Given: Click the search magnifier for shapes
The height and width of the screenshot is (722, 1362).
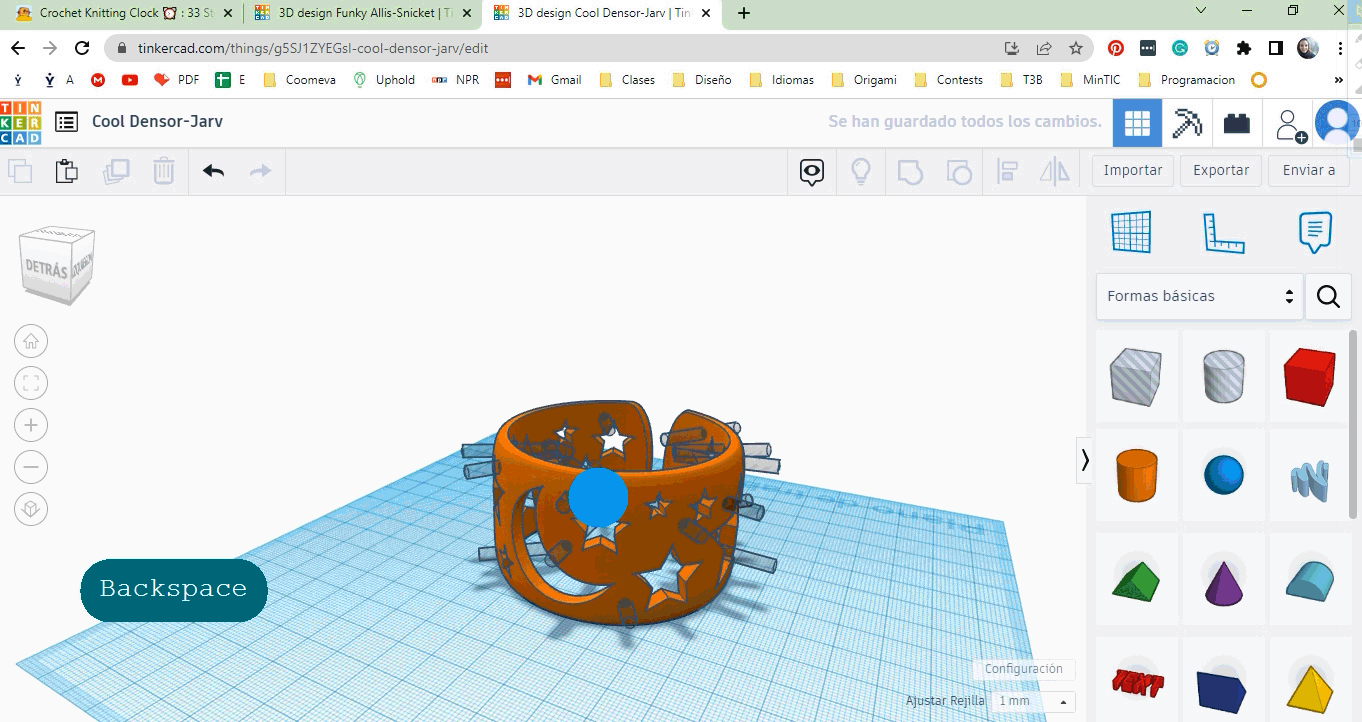Looking at the screenshot, I should coord(1327,296).
